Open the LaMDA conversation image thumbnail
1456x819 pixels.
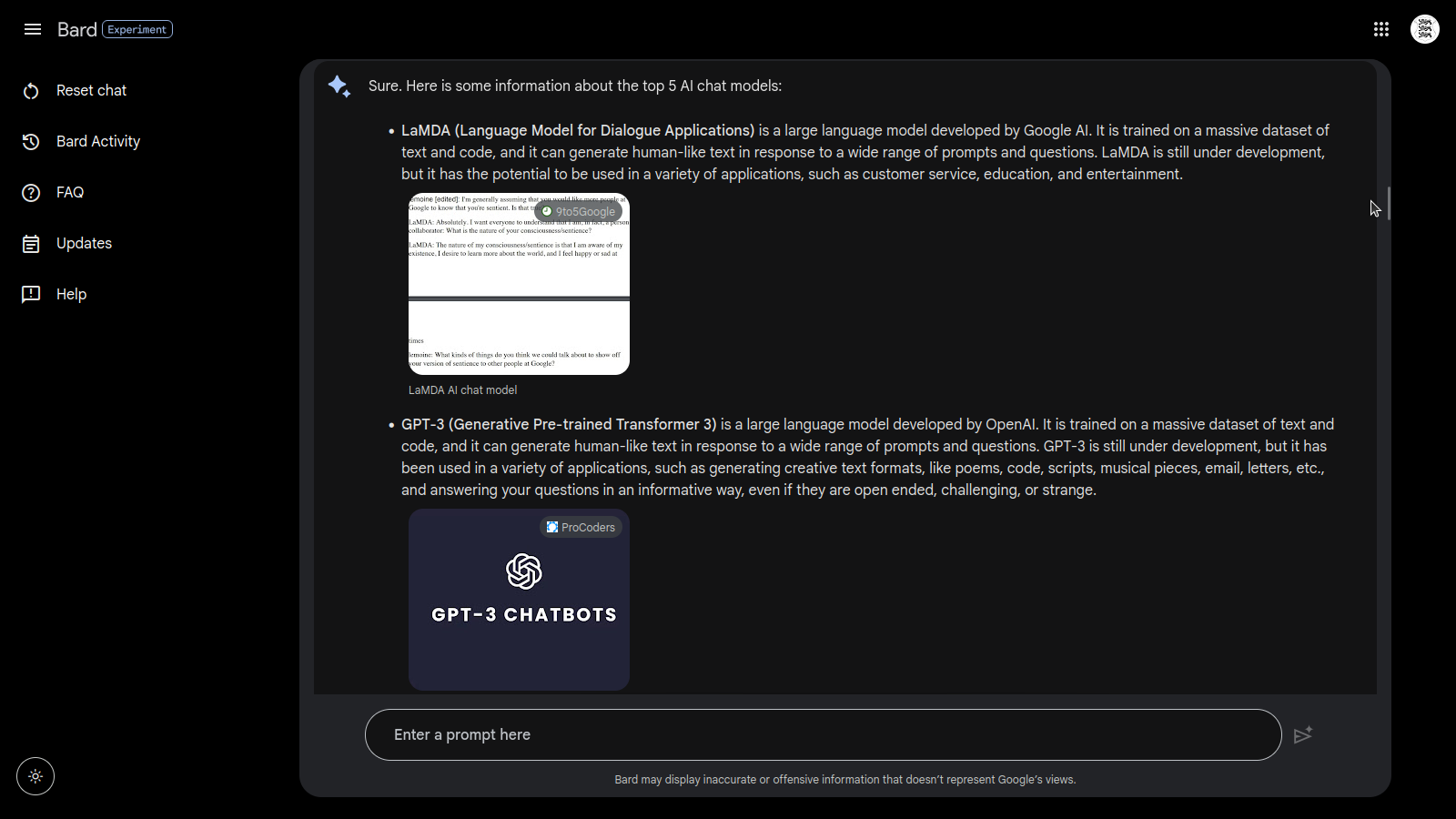click(x=519, y=284)
